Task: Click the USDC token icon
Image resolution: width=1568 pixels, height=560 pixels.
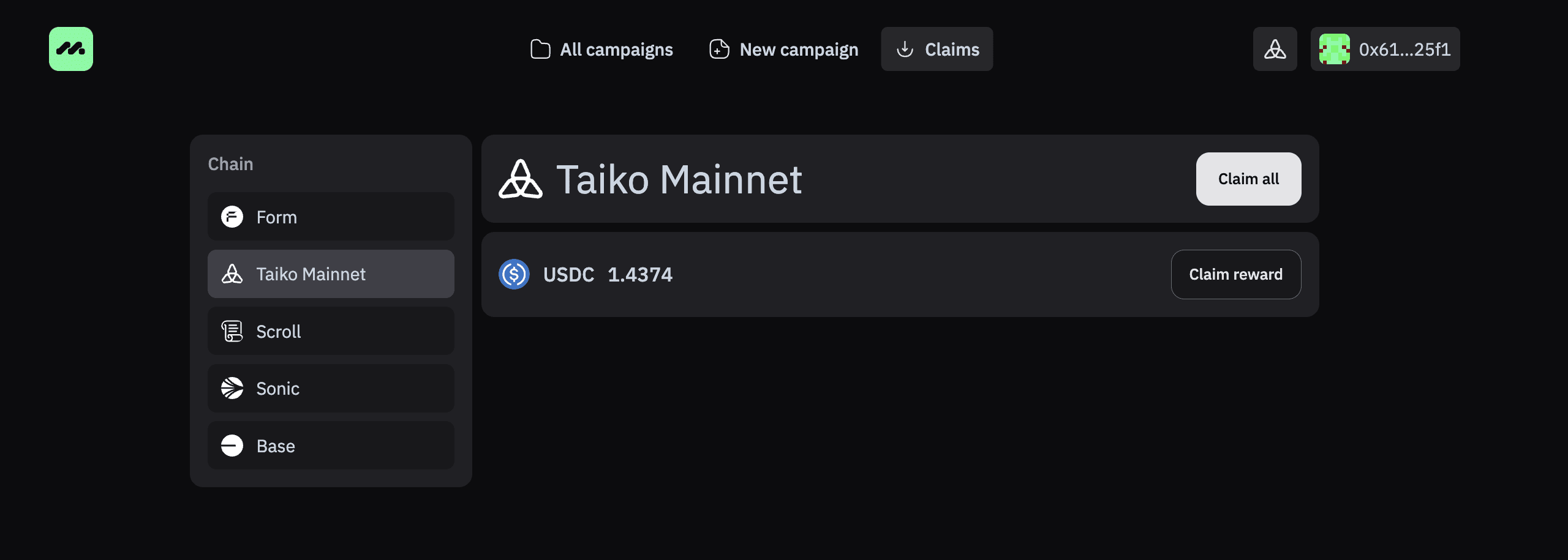Action: 514,274
